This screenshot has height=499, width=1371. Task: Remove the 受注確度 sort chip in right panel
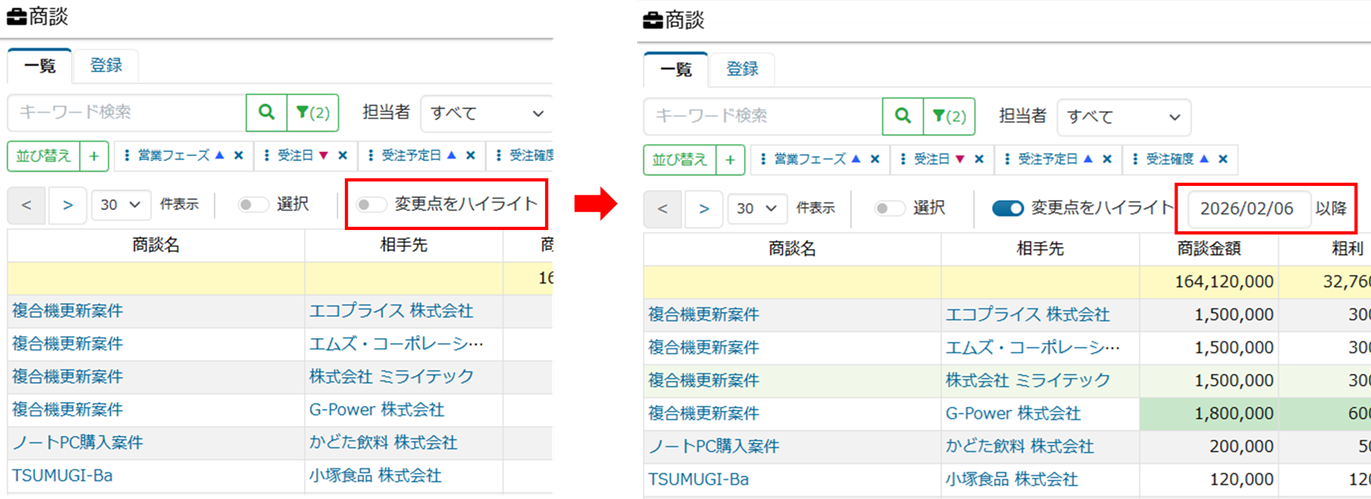click(1221, 158)
